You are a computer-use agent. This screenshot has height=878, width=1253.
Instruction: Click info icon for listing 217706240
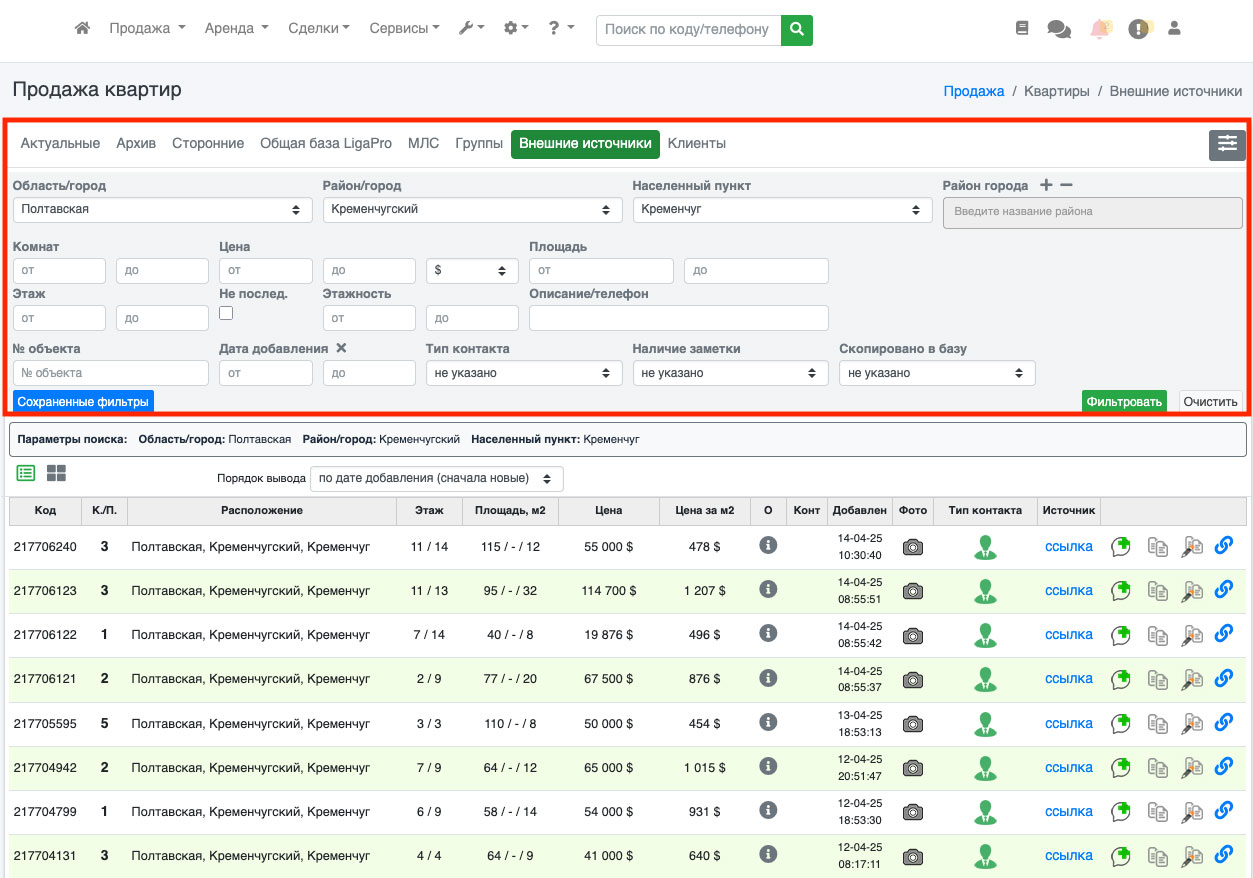768,545
